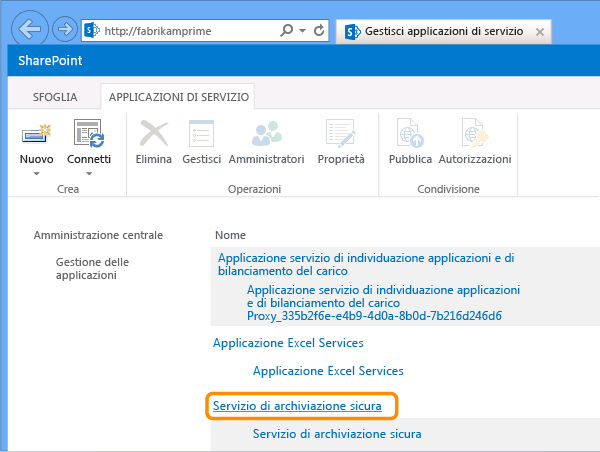Open the Proxy_335b2f6e-e4b9 proxy link
600x452 pixels.
click(x=383, y=303)
